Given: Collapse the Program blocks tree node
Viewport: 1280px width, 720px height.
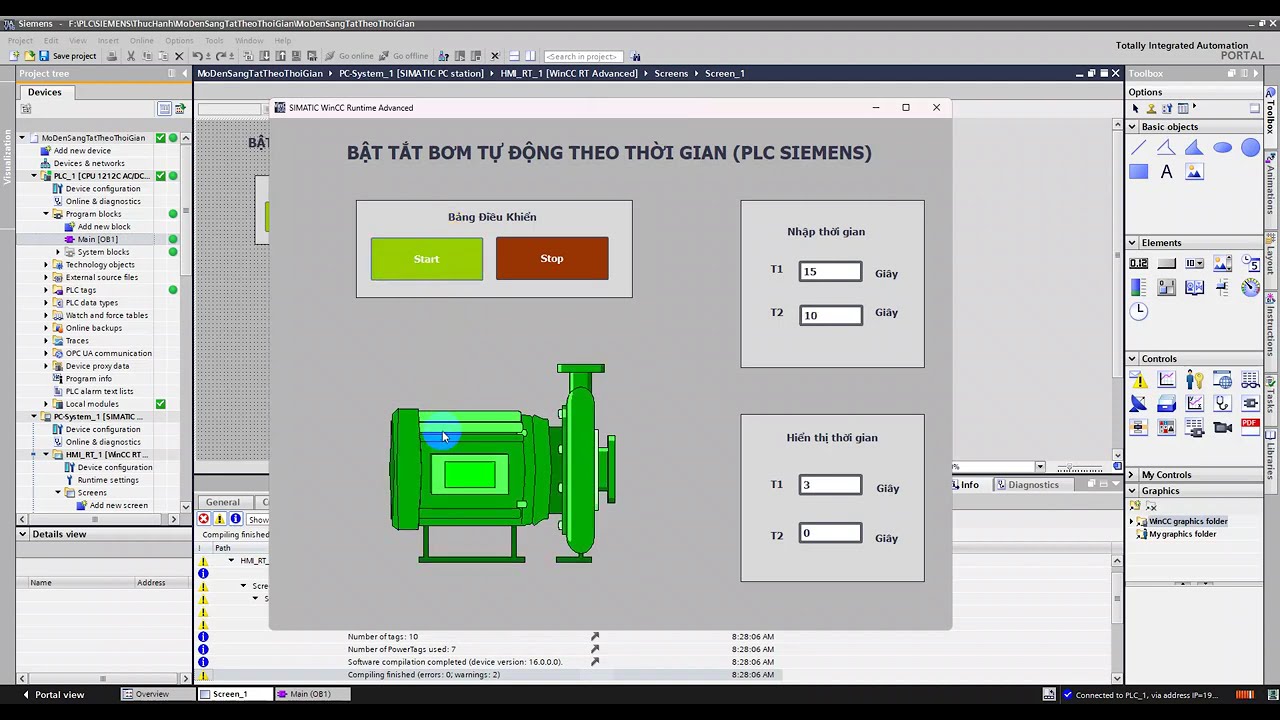Looking at the screenshot, I should (x=46, y=214).
